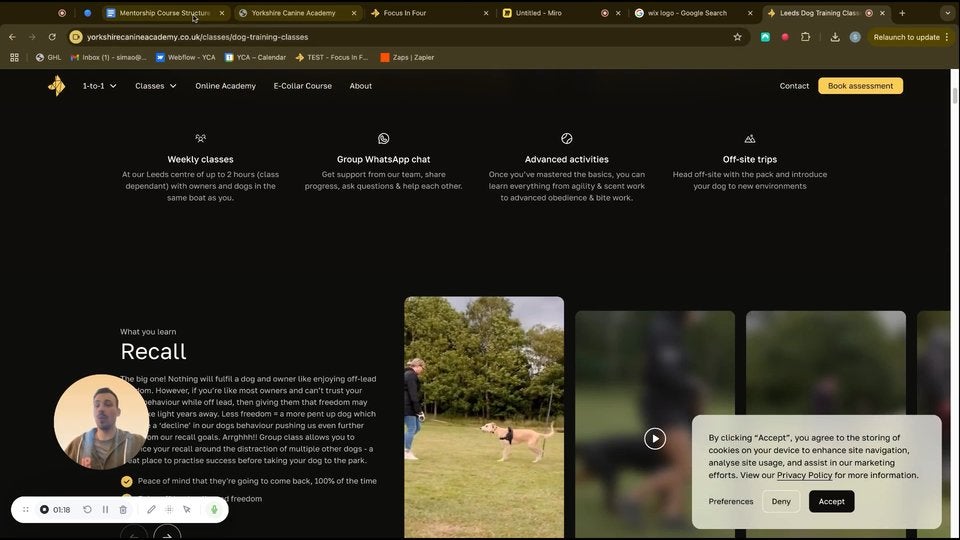Image resolution: width=960 pixels, height=540 pixels.
Task: Click the presenter webcam bubble
Action: [102, 422]
